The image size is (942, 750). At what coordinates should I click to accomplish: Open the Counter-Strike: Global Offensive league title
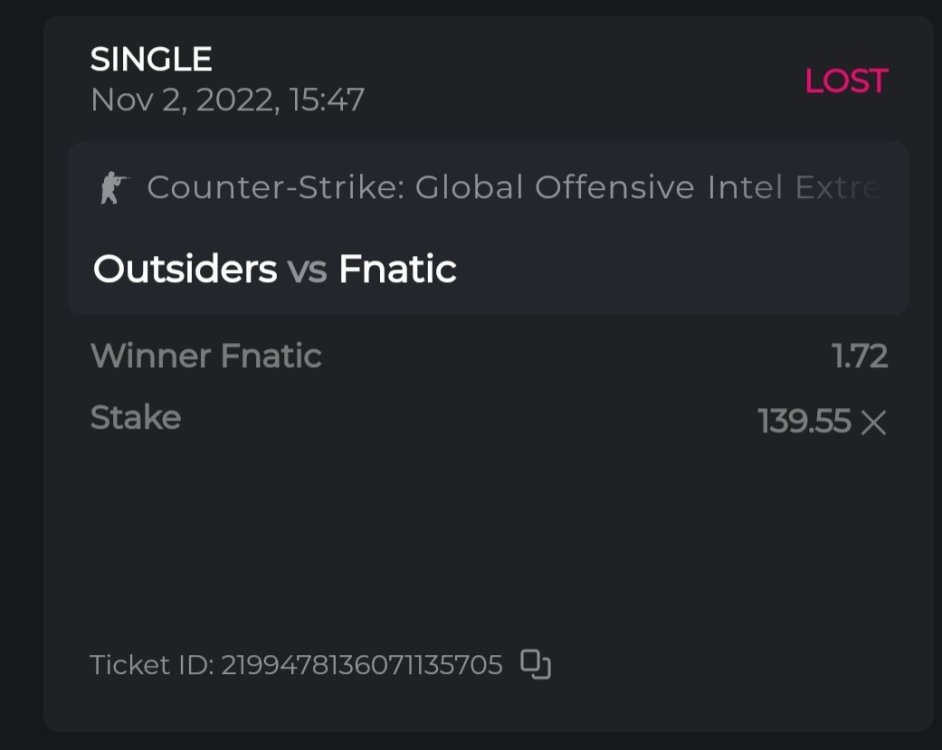click(x=420, y=188)
